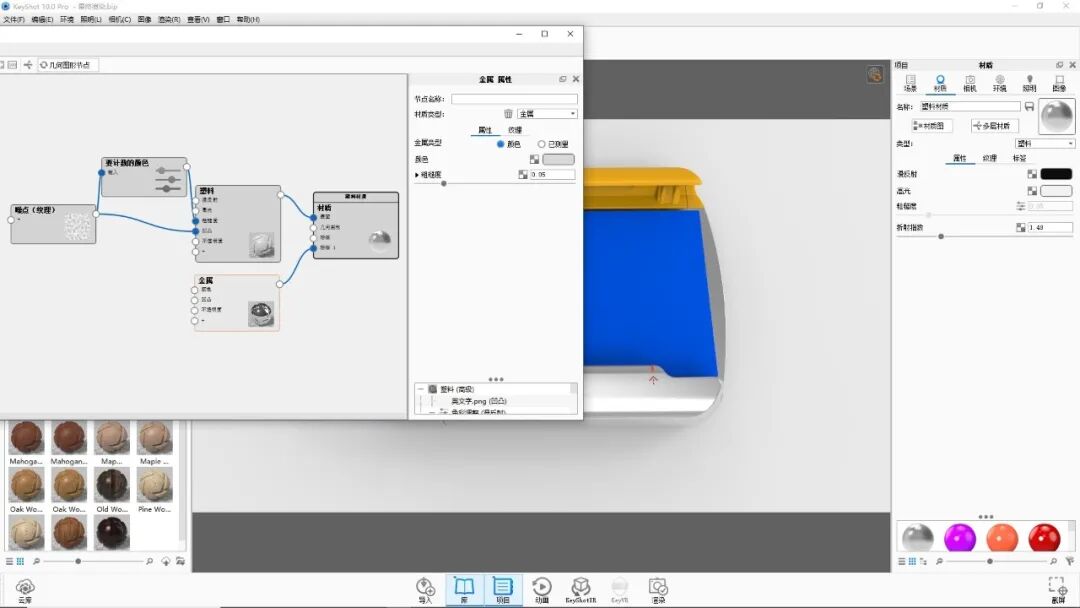Image resolution: width=1080 pixels, height=608 pixels.
Task: Click the 图像 (Image) icon in Project panel
Action: (1060, 81)
